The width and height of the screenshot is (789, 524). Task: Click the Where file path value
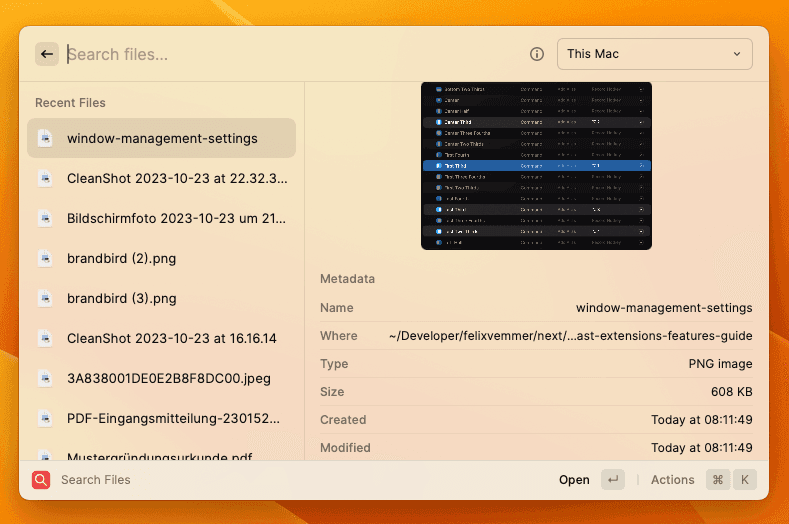tap(570, 336)
